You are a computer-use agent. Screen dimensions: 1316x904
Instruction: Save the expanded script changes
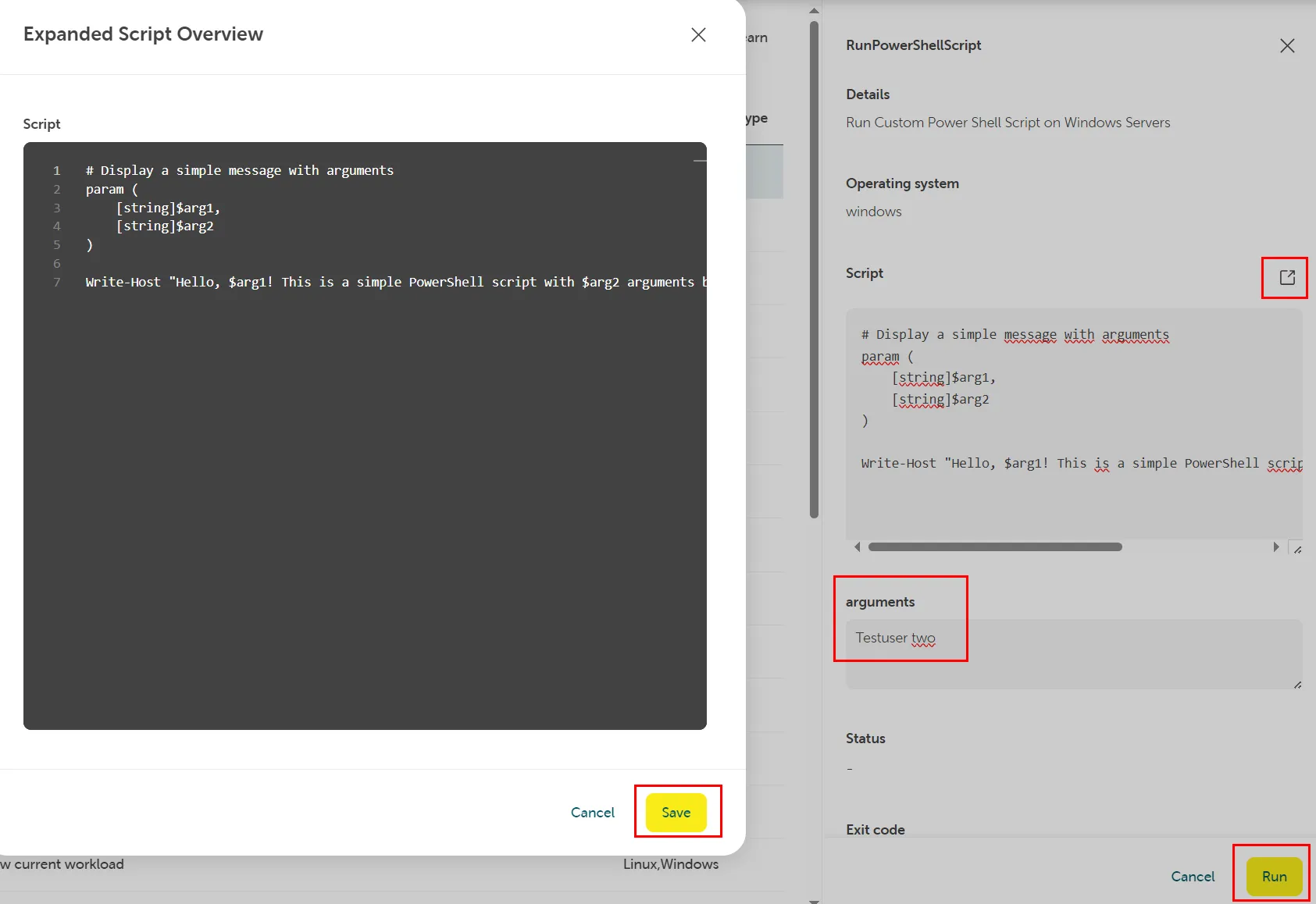click(676, 813)
